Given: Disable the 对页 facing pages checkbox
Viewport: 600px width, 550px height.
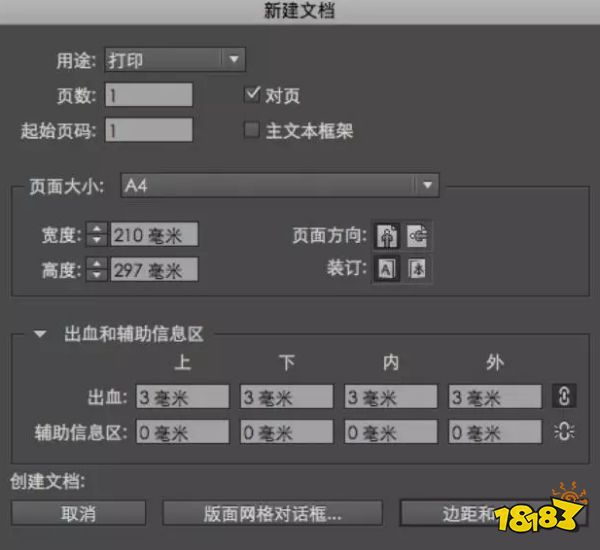Looking at the screenshot, I should (252, 96).
